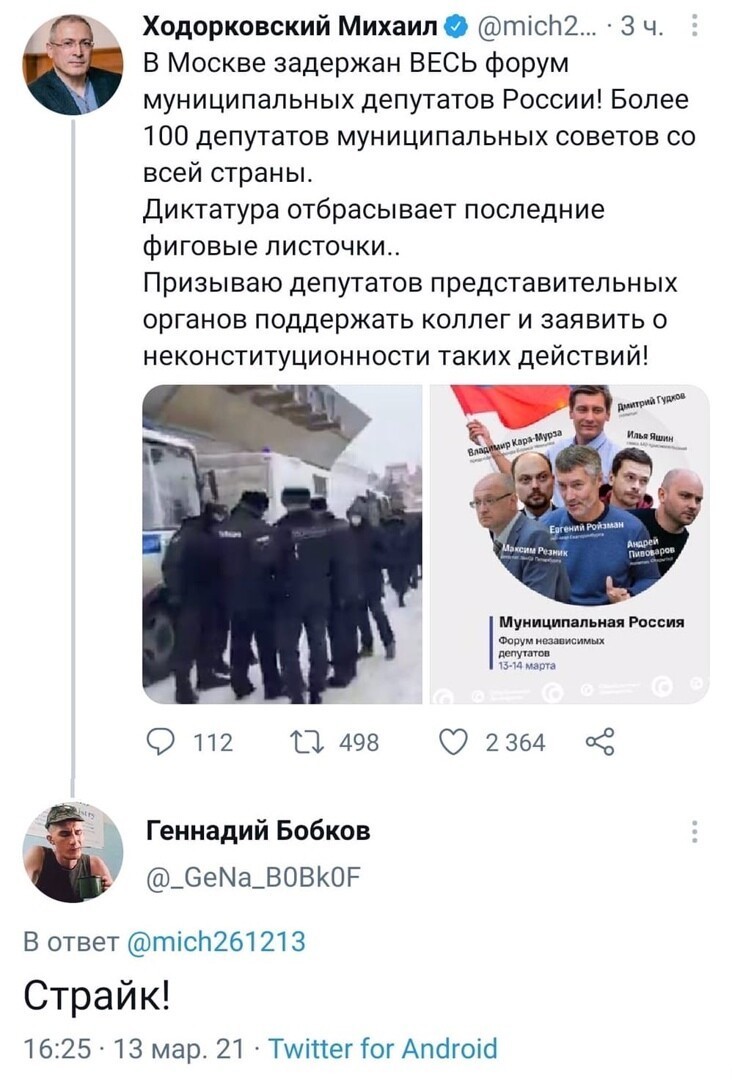Screen dimensions: 732x1080
Task: Like the tweet via heart icon
Action: click(x=453, y=742)
